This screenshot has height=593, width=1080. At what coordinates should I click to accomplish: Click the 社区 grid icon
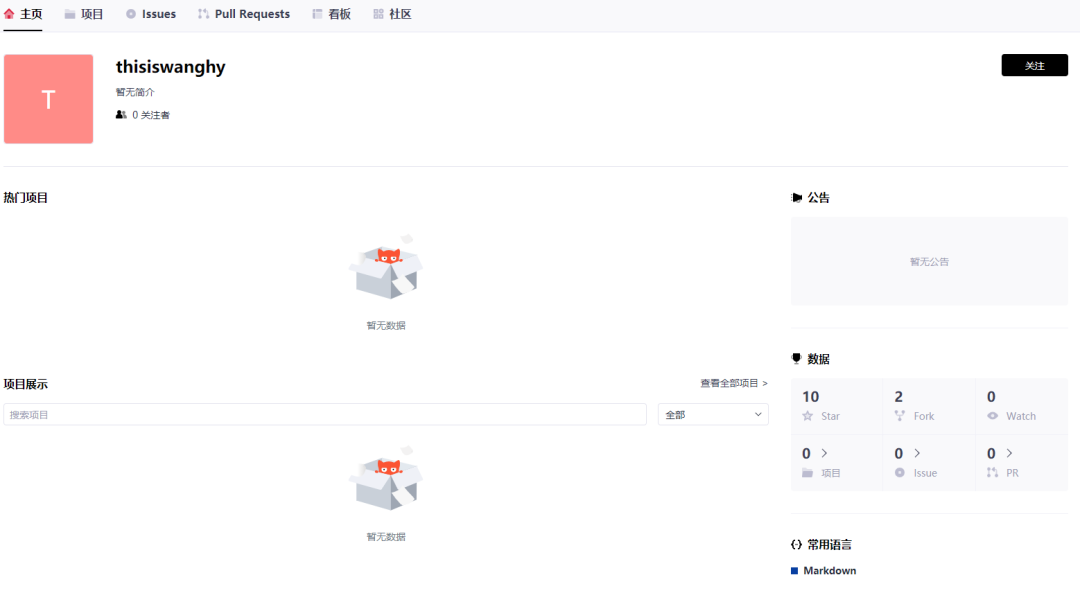point(378,14)
